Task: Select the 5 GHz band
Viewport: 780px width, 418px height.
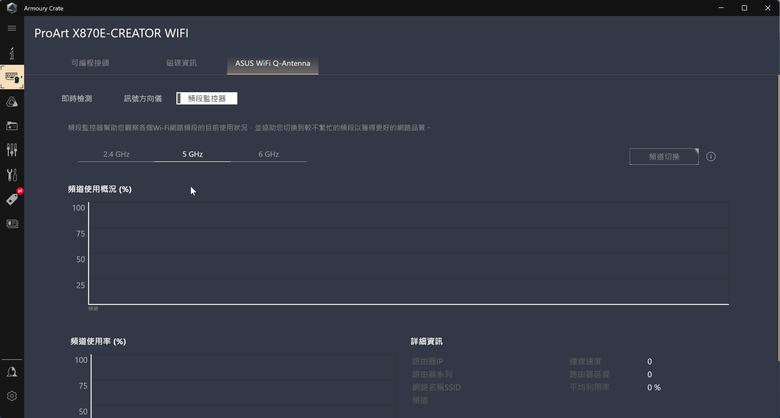Action: click(193, 154)
